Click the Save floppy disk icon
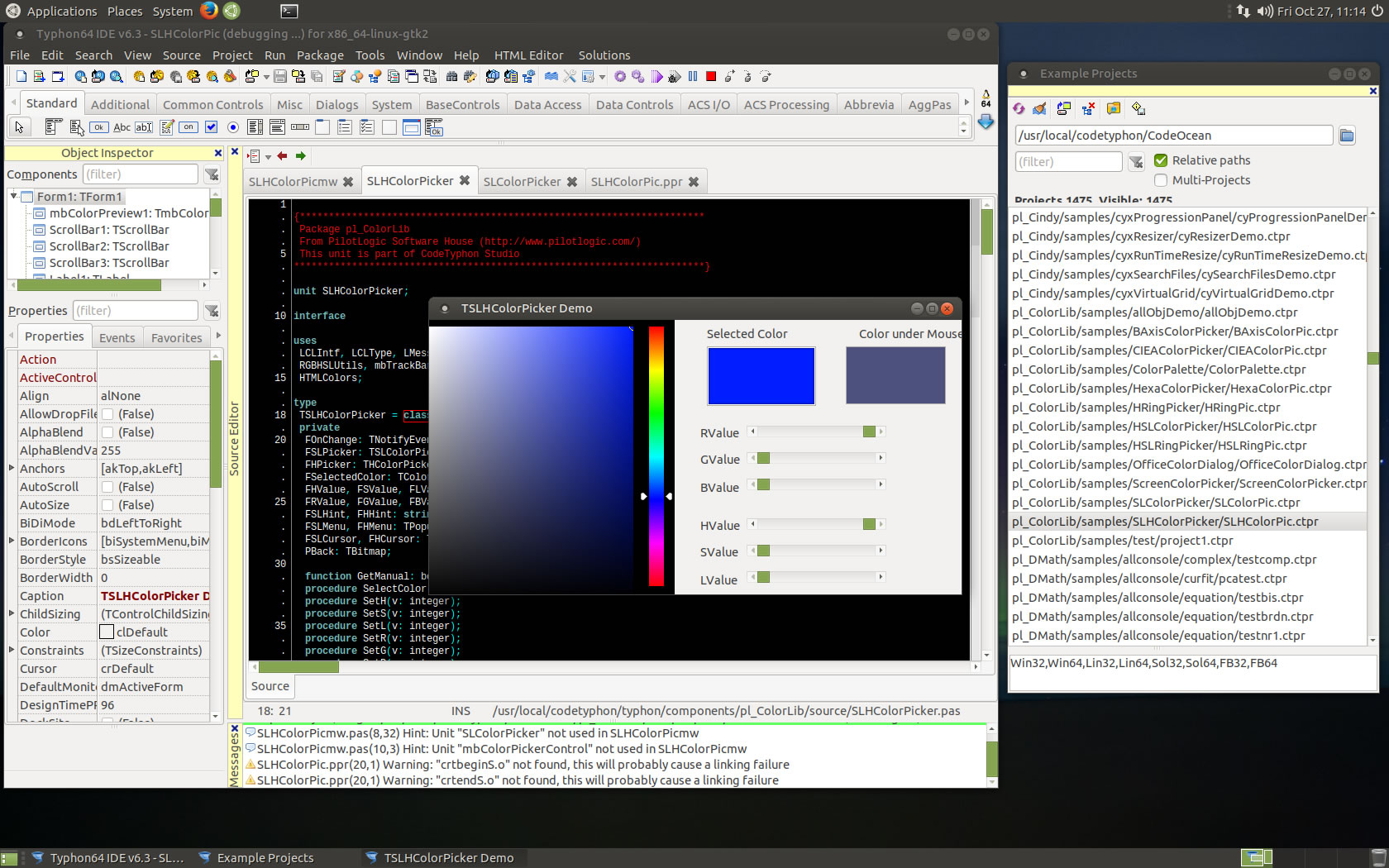The image size is (1389, 868). point(280,77)
